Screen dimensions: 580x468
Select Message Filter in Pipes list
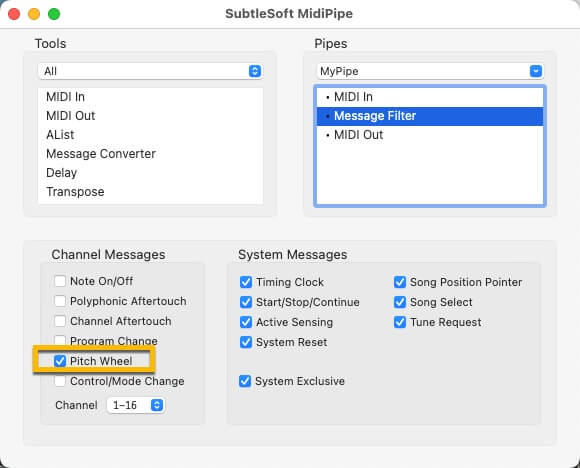point(430,116)
